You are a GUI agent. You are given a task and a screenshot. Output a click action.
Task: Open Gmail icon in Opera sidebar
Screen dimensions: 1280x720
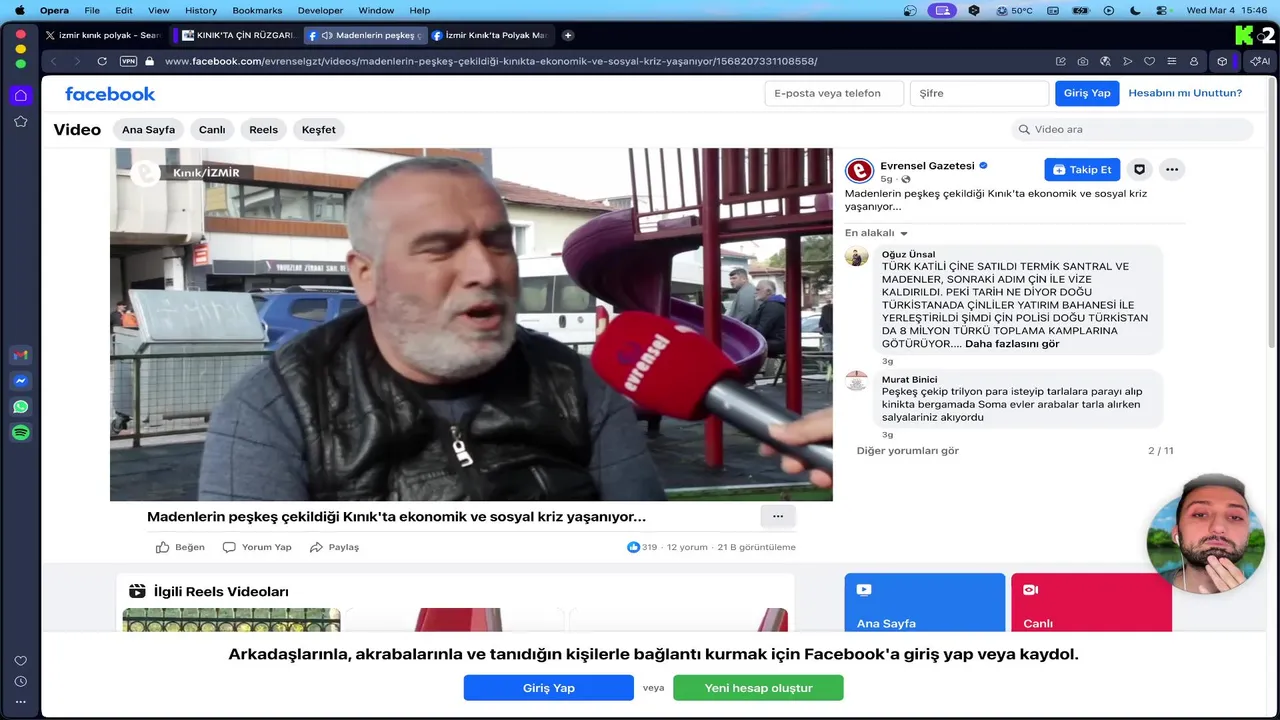20,356
